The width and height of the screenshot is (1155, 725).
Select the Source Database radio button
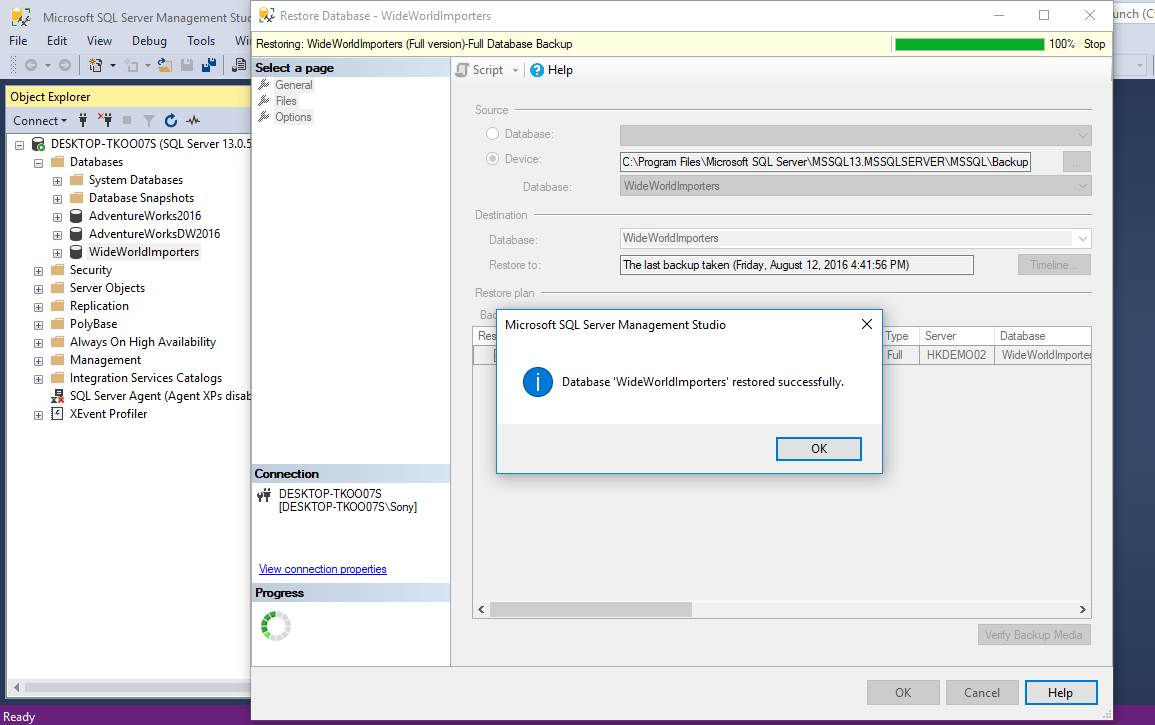point(492,134)
